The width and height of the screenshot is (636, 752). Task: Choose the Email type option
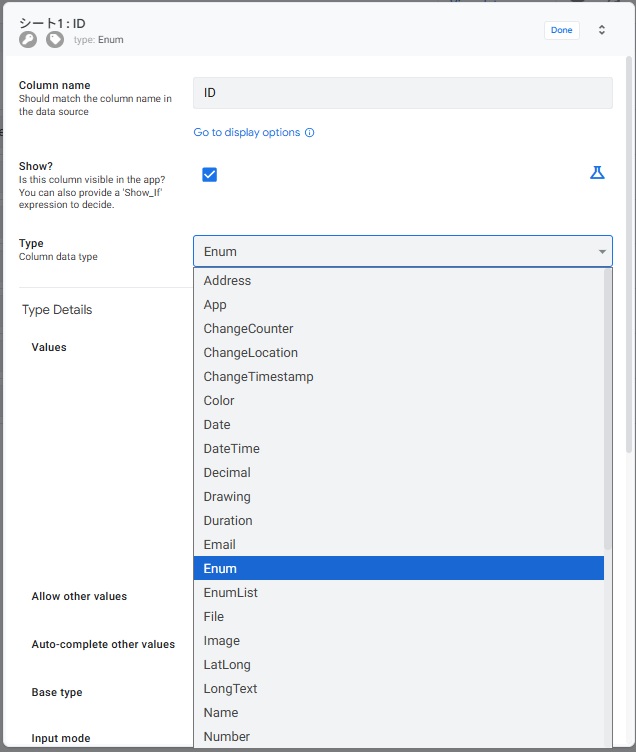pyautogui.click(x=220, y=545)
